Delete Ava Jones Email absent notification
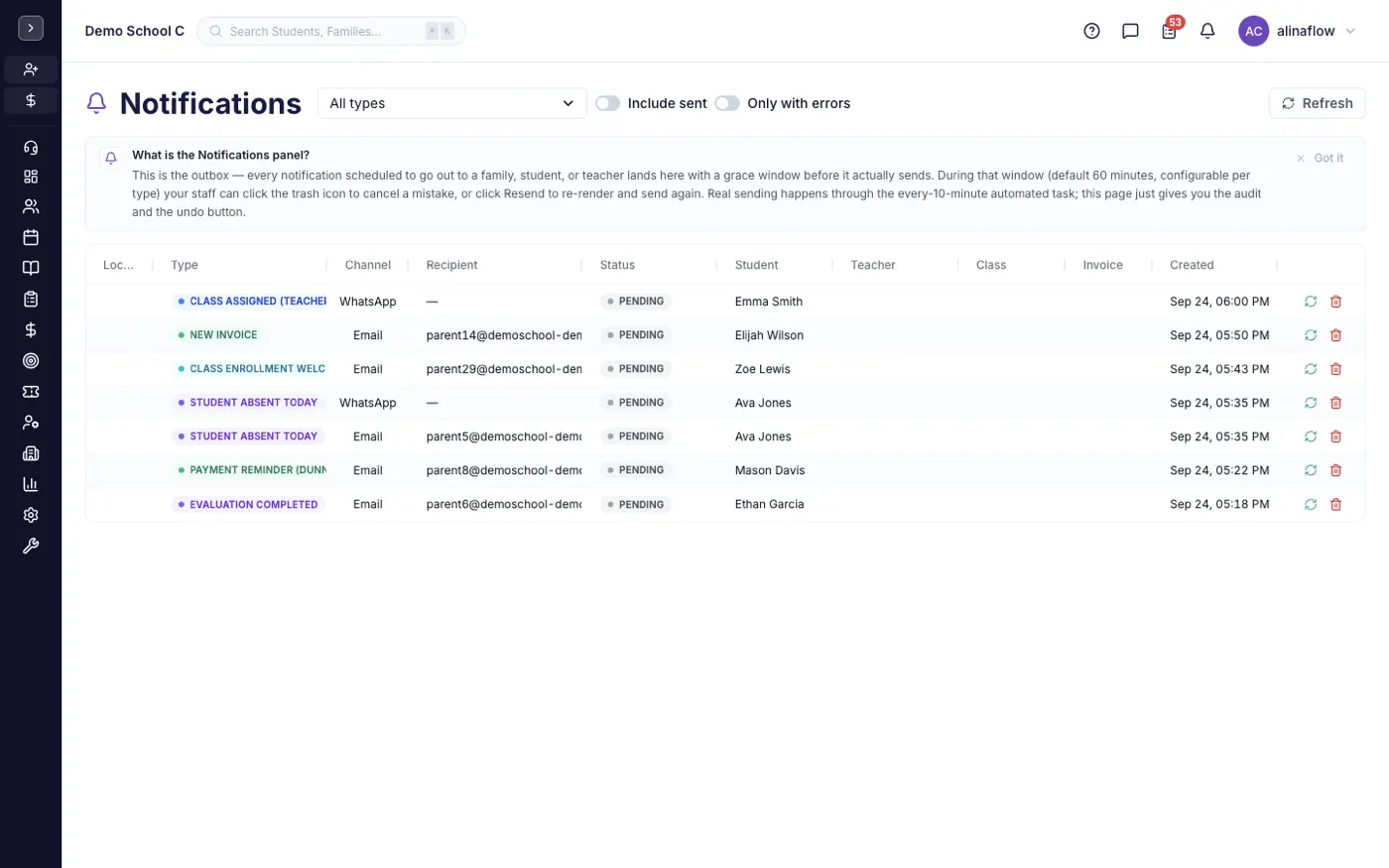The width and height of the screenshot is (1389, 868). [1335, 436]
